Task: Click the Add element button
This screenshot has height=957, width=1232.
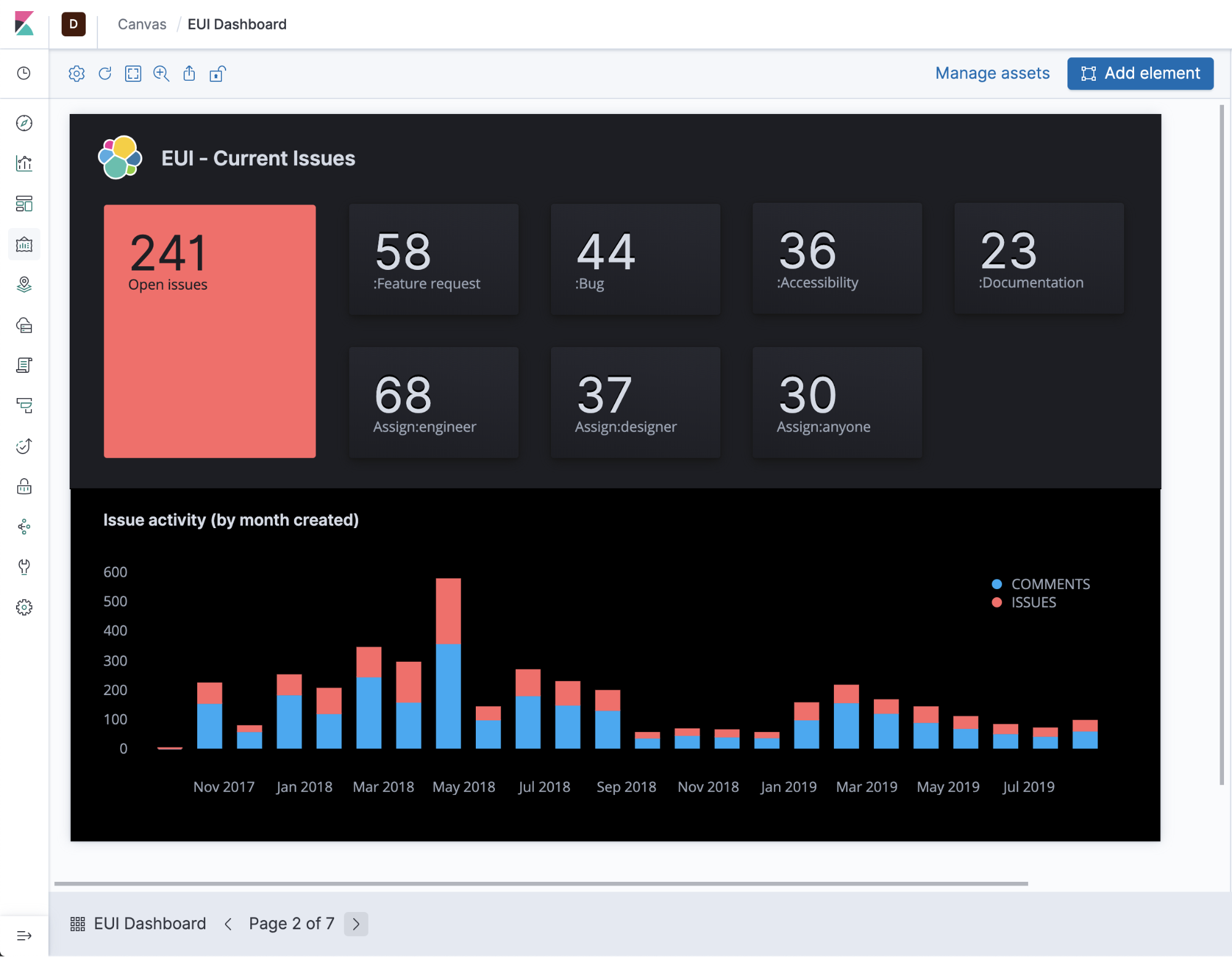Action: 1140,73
